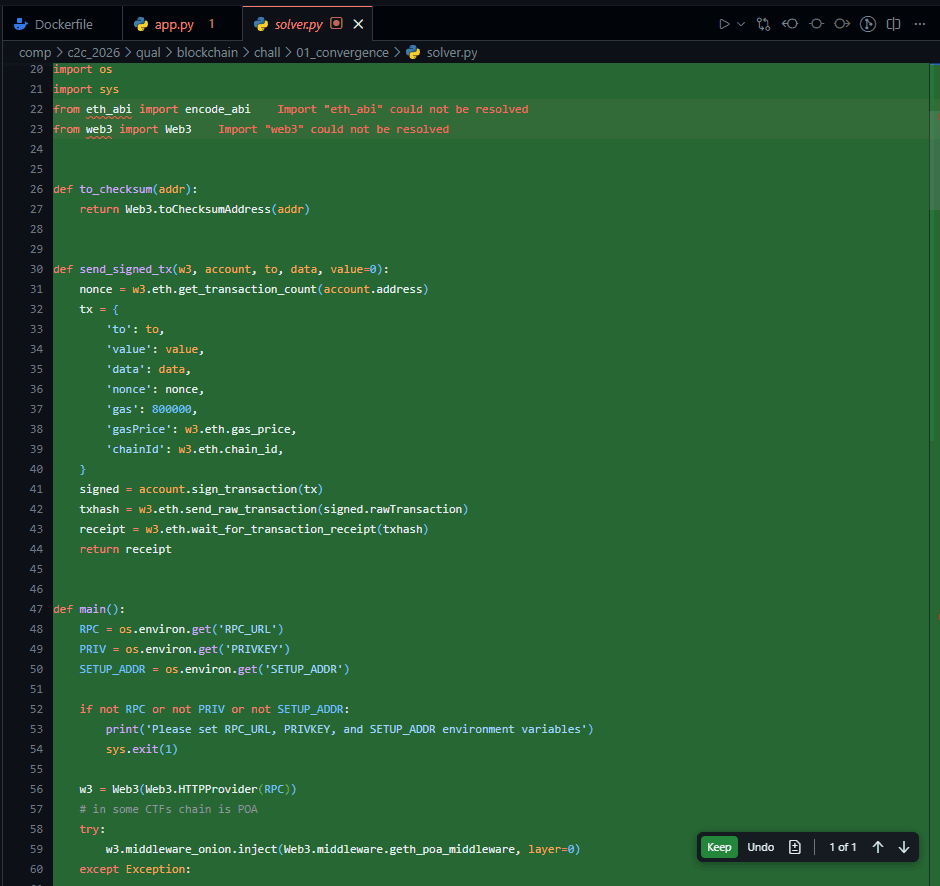Click Undo to reject the changes

point(761,847)
